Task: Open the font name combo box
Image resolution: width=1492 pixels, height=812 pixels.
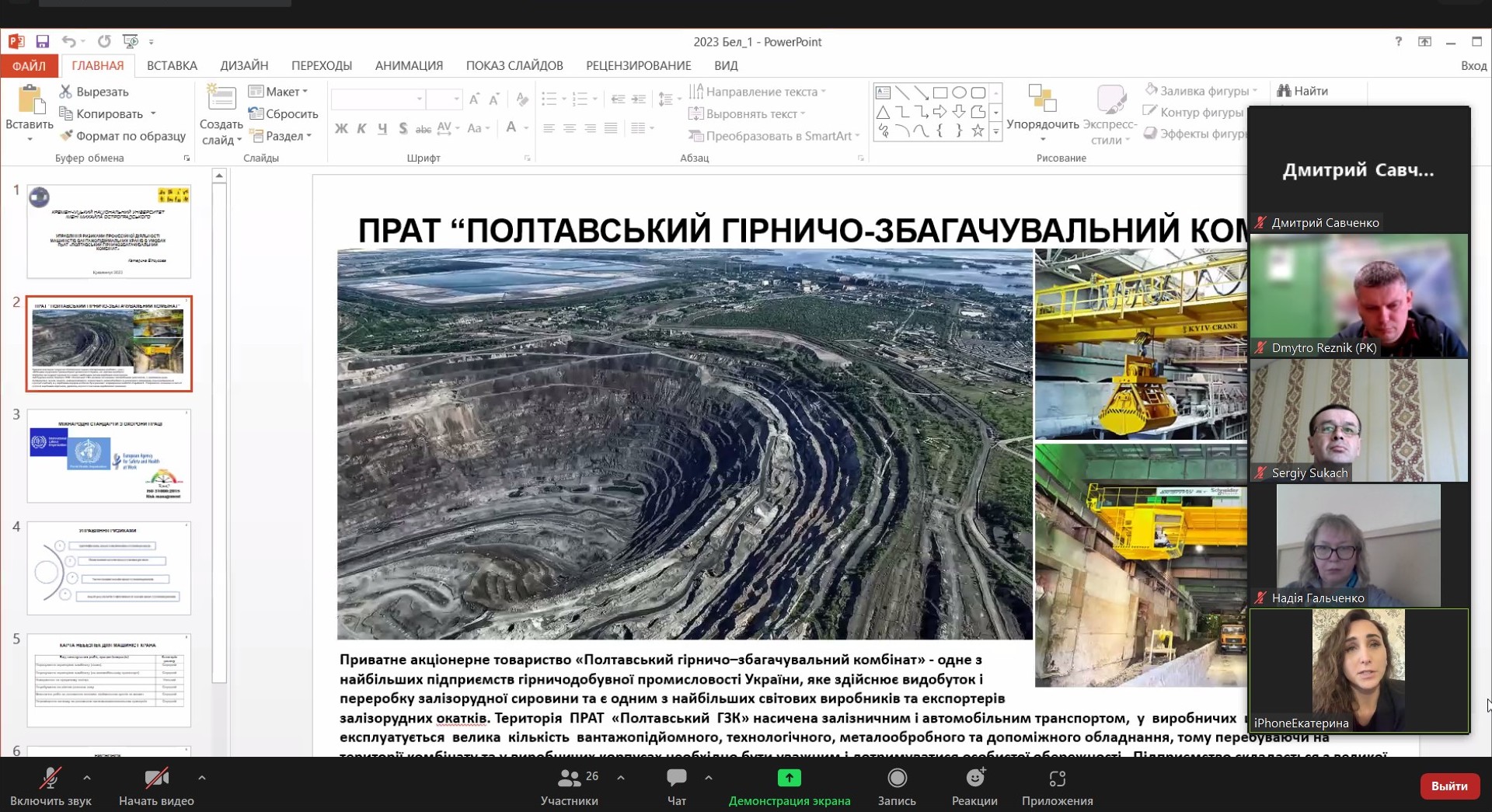Action: click(378, 99)
